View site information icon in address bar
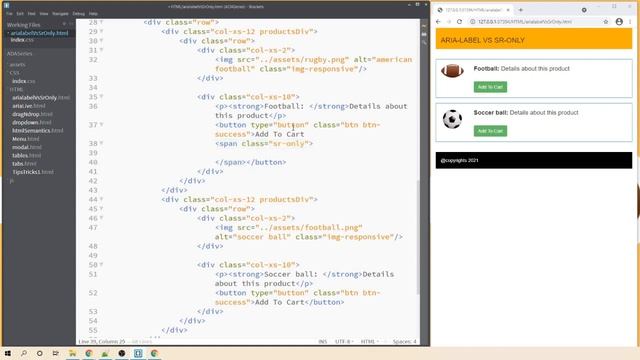 [x=472, y=22]
